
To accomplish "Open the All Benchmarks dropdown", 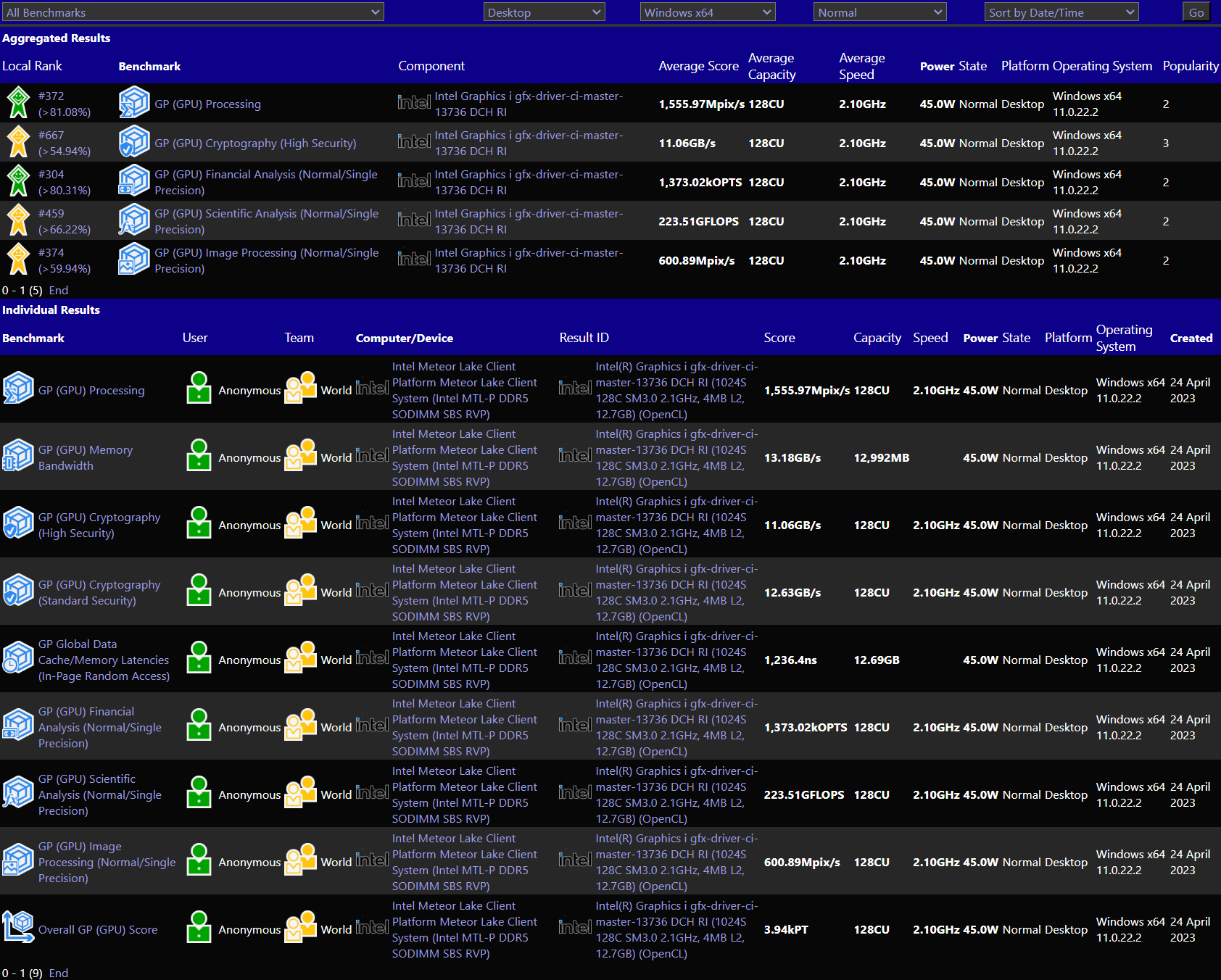I will click(x=192, y=12).
